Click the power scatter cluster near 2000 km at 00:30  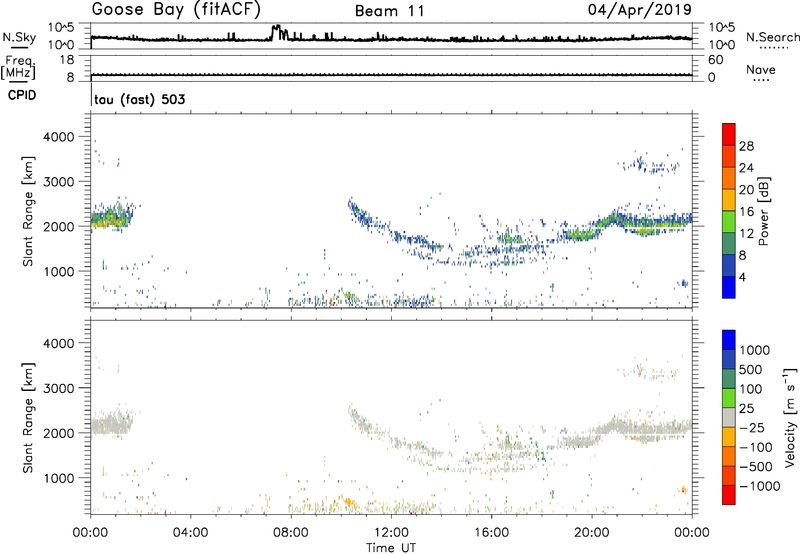(x=111, y=218)
